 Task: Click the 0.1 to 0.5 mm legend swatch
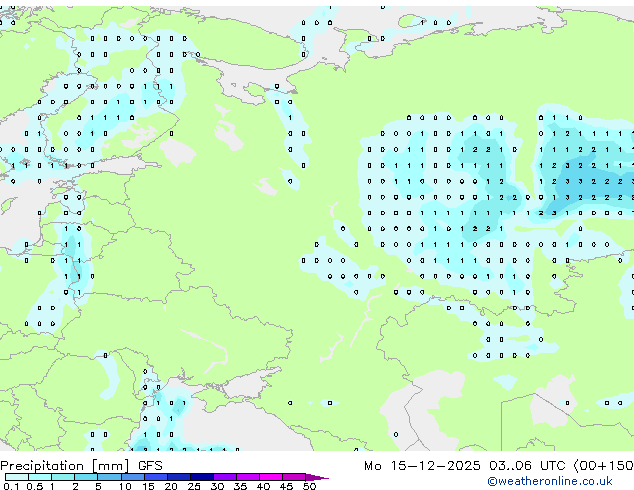(x=17, y=477)
